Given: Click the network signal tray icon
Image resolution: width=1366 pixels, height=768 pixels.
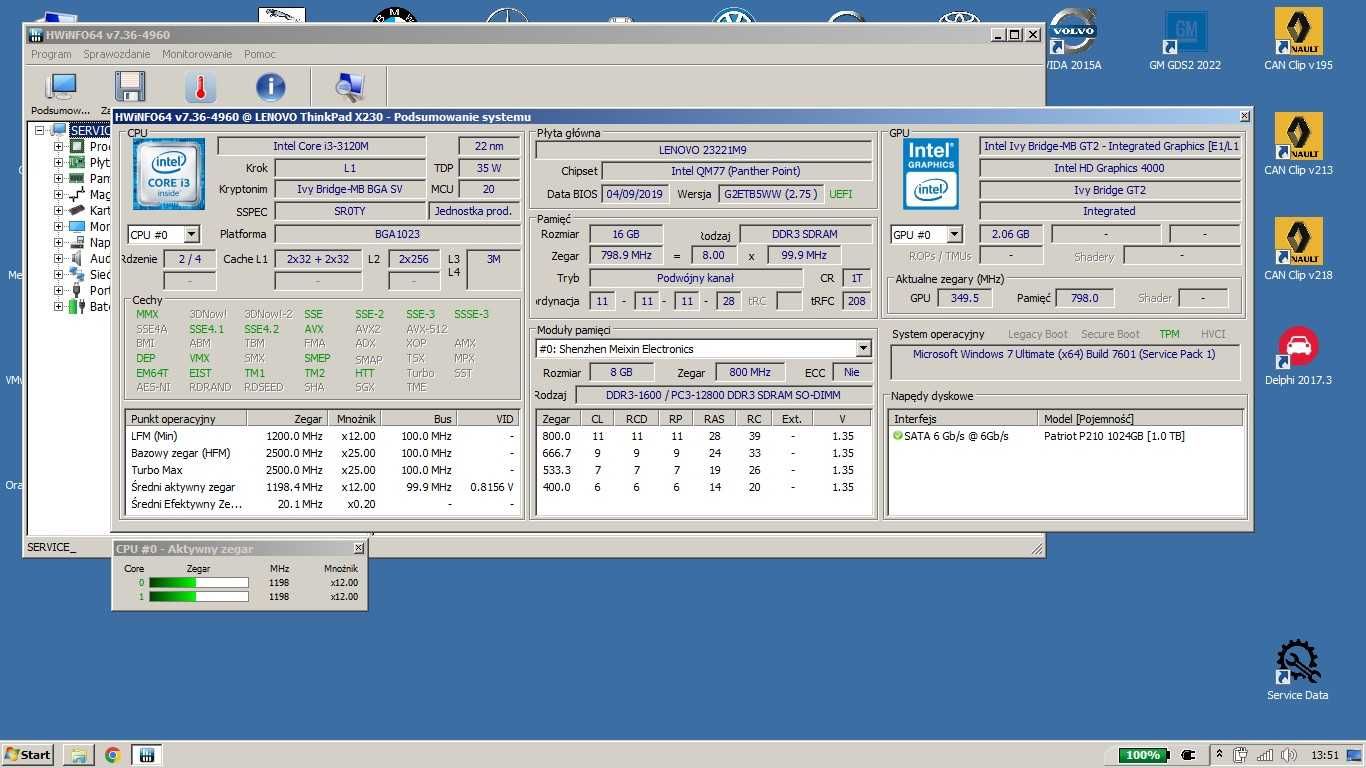Looking at the screenshot, I should pos(1265,755).
